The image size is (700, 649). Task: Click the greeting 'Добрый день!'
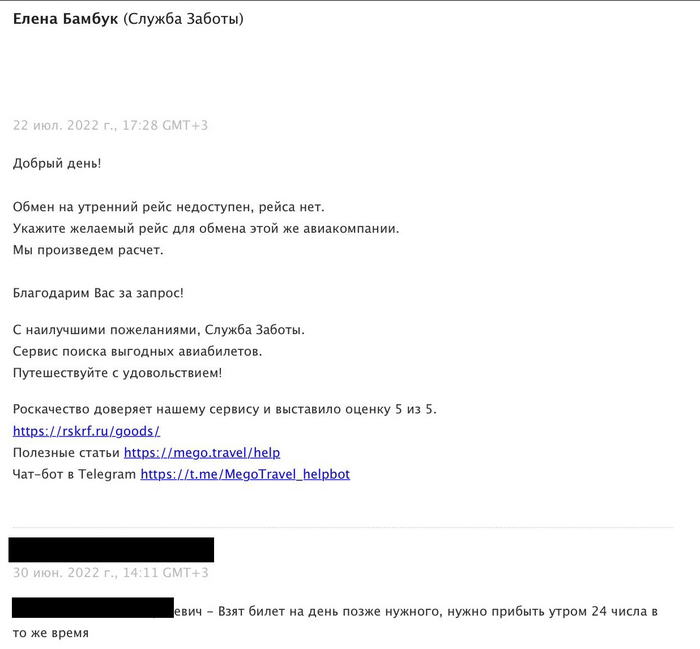point(57,162)
